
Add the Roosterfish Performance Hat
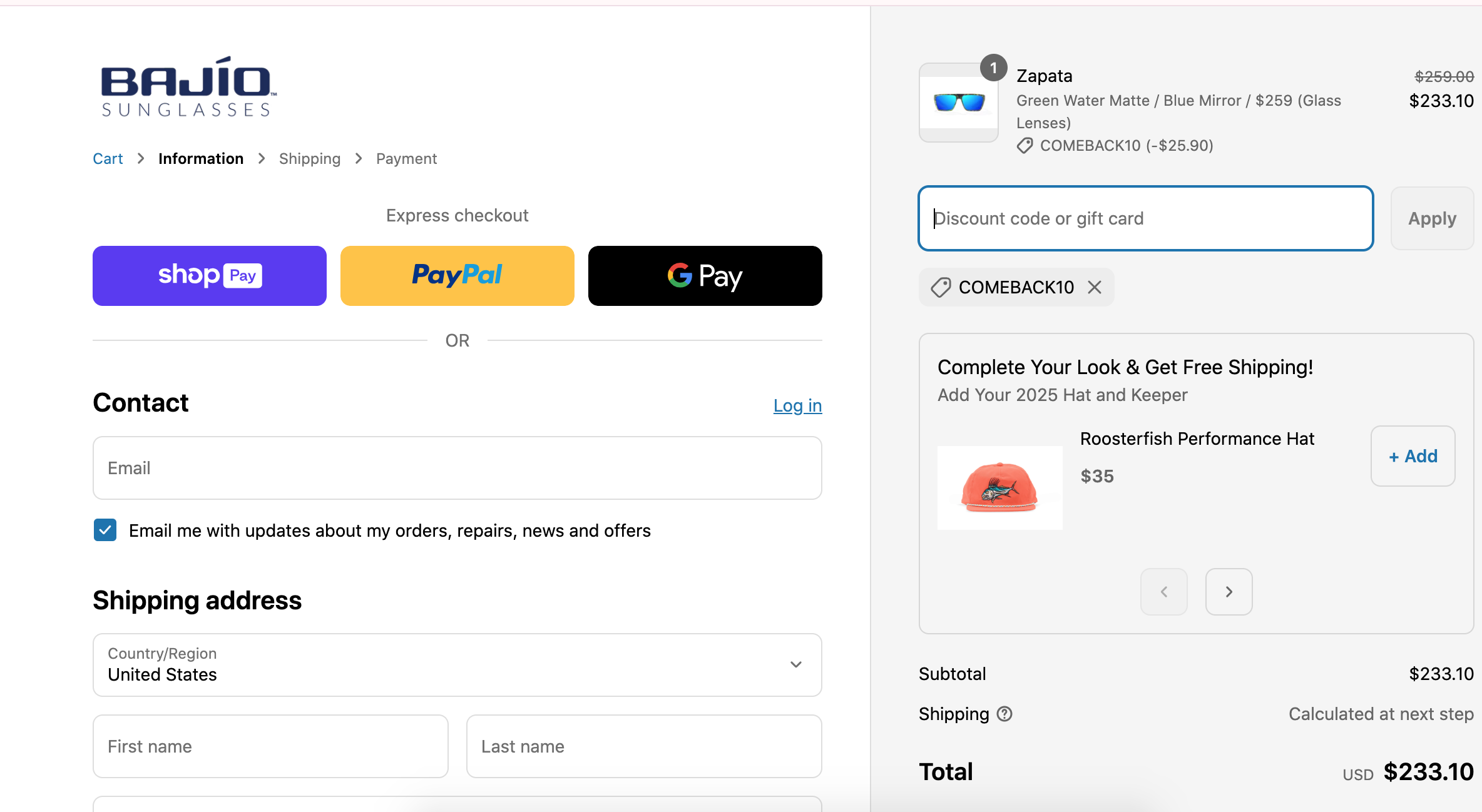click(x=1412, y=456)
